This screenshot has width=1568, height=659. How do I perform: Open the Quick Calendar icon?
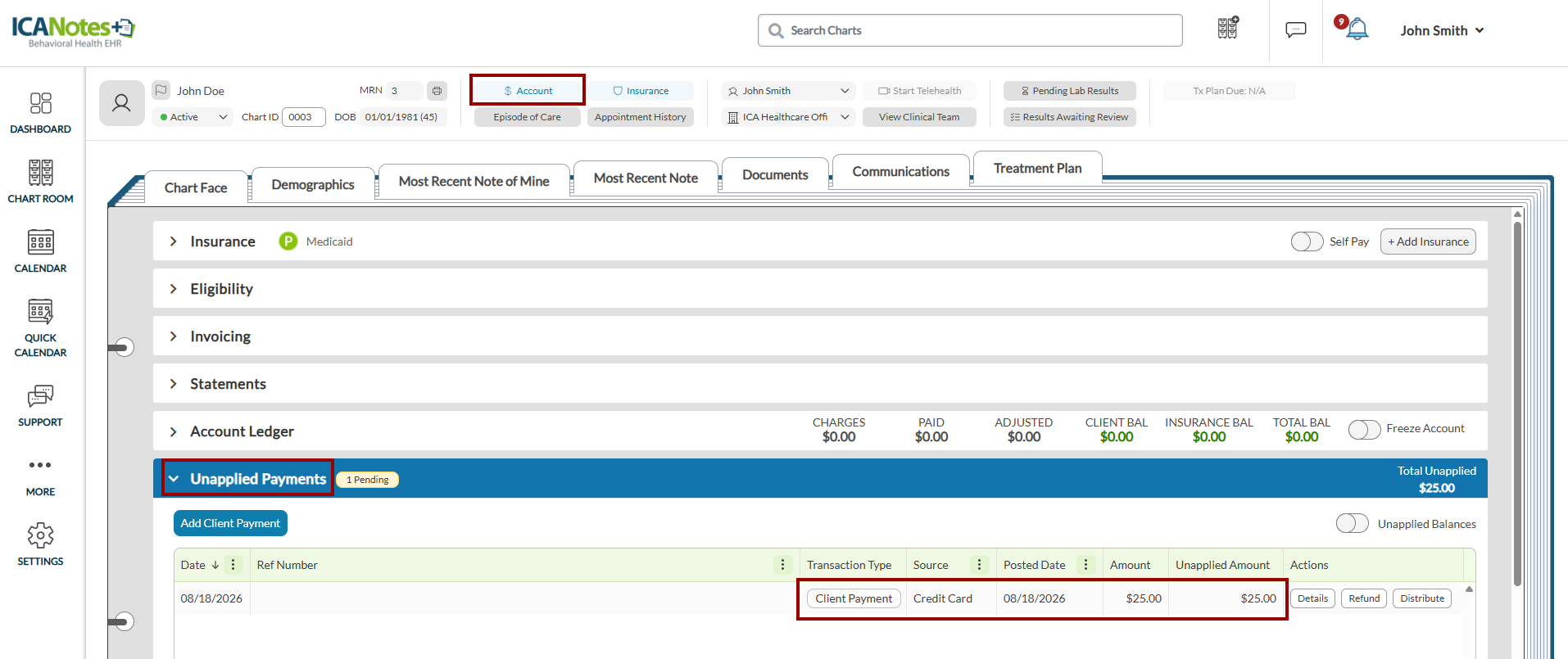click(41, 312)
